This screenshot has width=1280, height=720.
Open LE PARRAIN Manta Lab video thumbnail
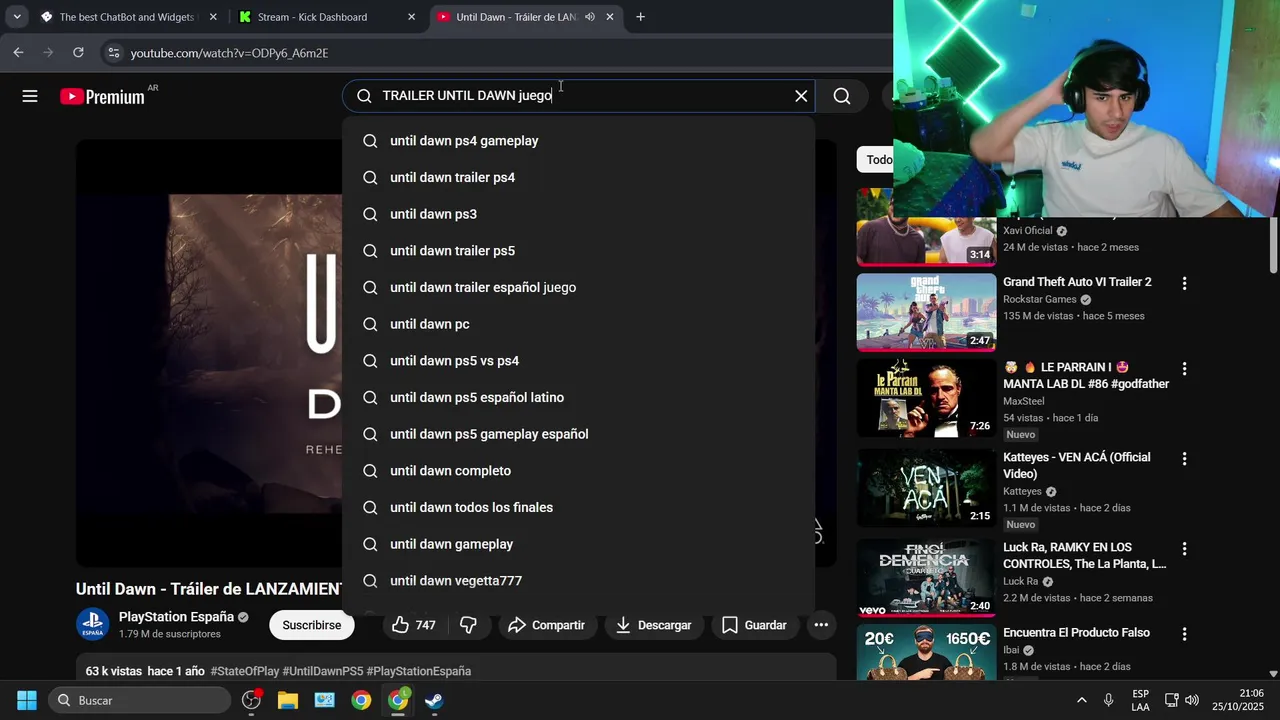[x=926, y=398]
